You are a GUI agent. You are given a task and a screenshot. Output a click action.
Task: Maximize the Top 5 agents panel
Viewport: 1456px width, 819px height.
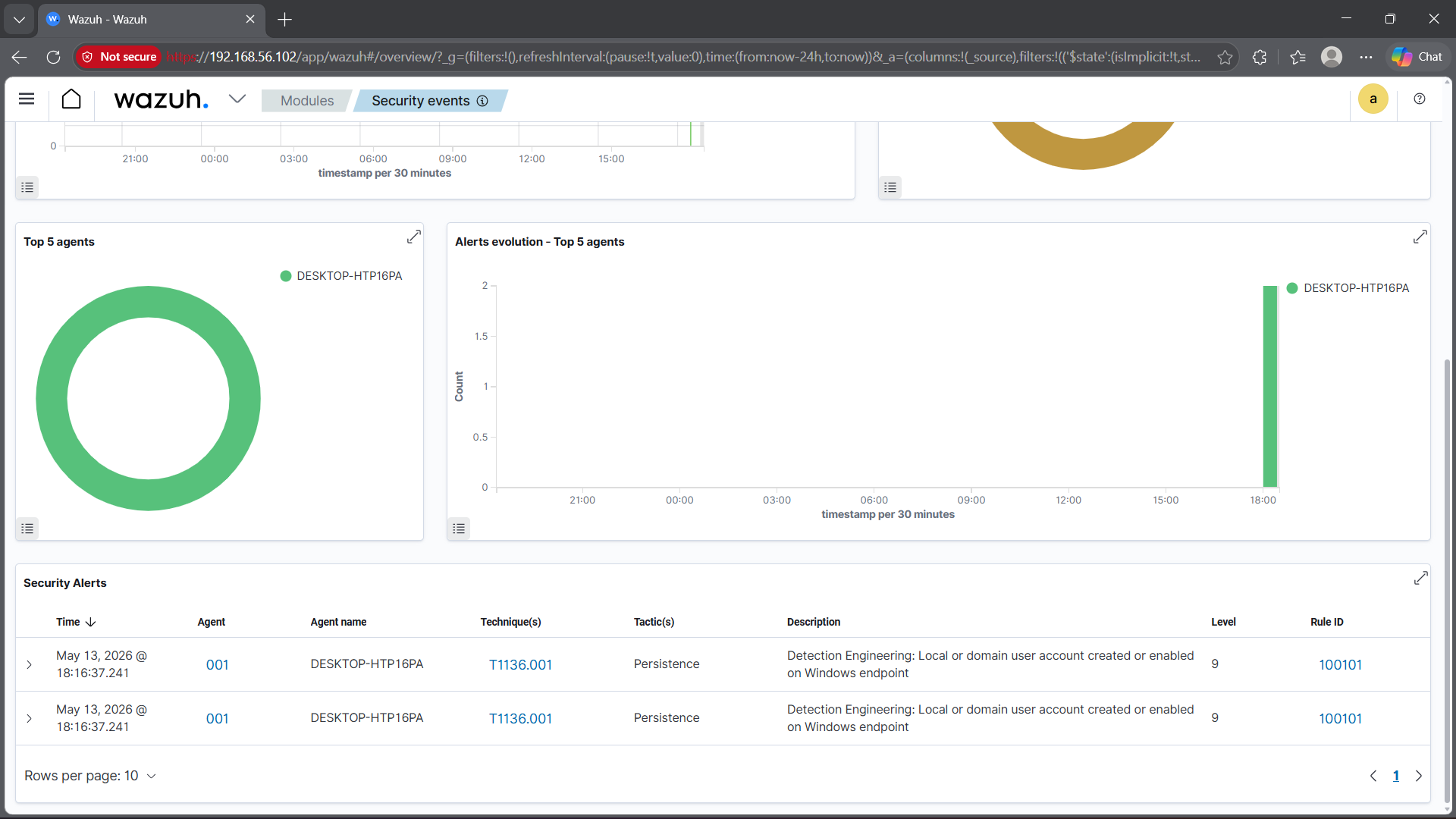point(413,237)
